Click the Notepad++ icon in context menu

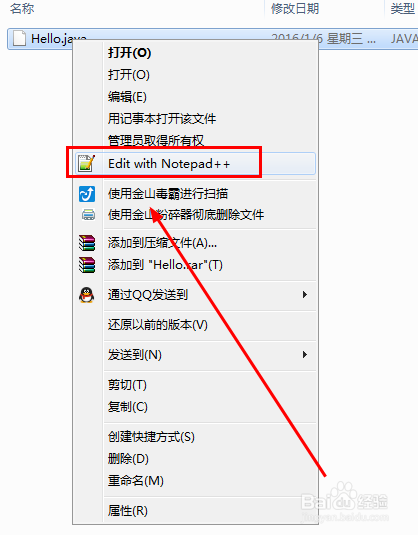click(86, 163)
